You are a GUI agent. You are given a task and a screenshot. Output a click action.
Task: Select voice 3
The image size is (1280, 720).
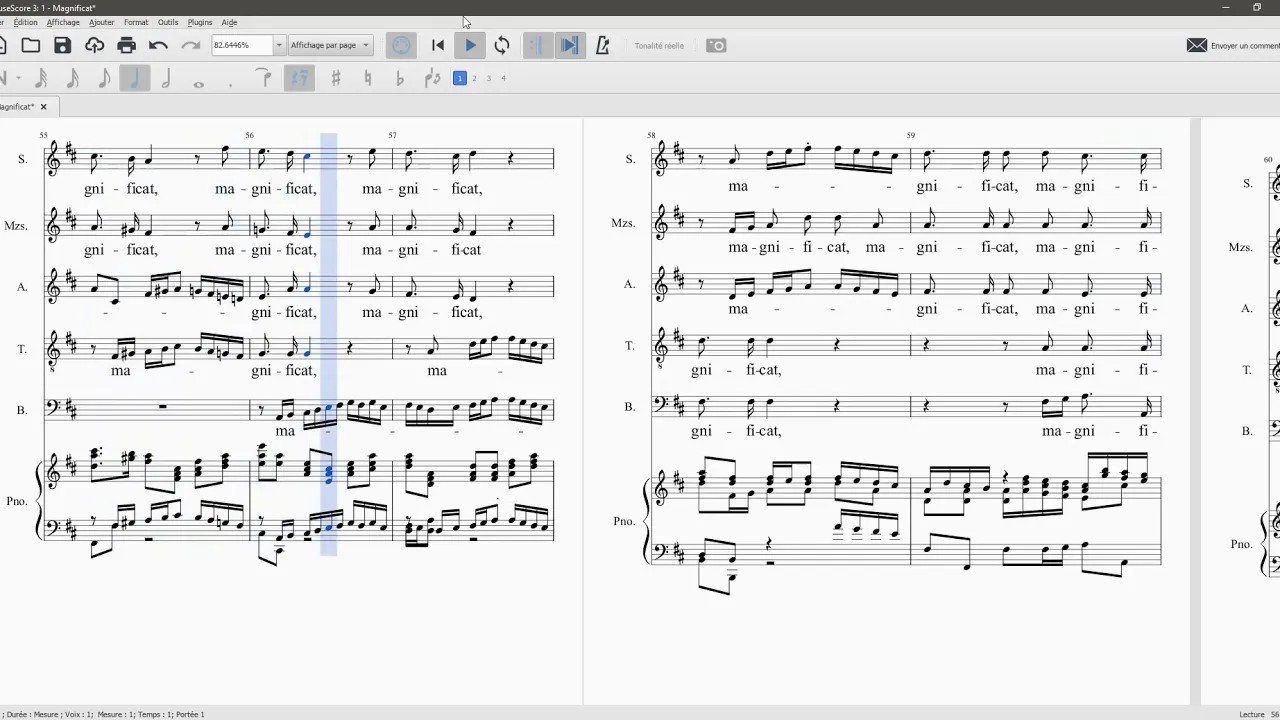point(489,78)
